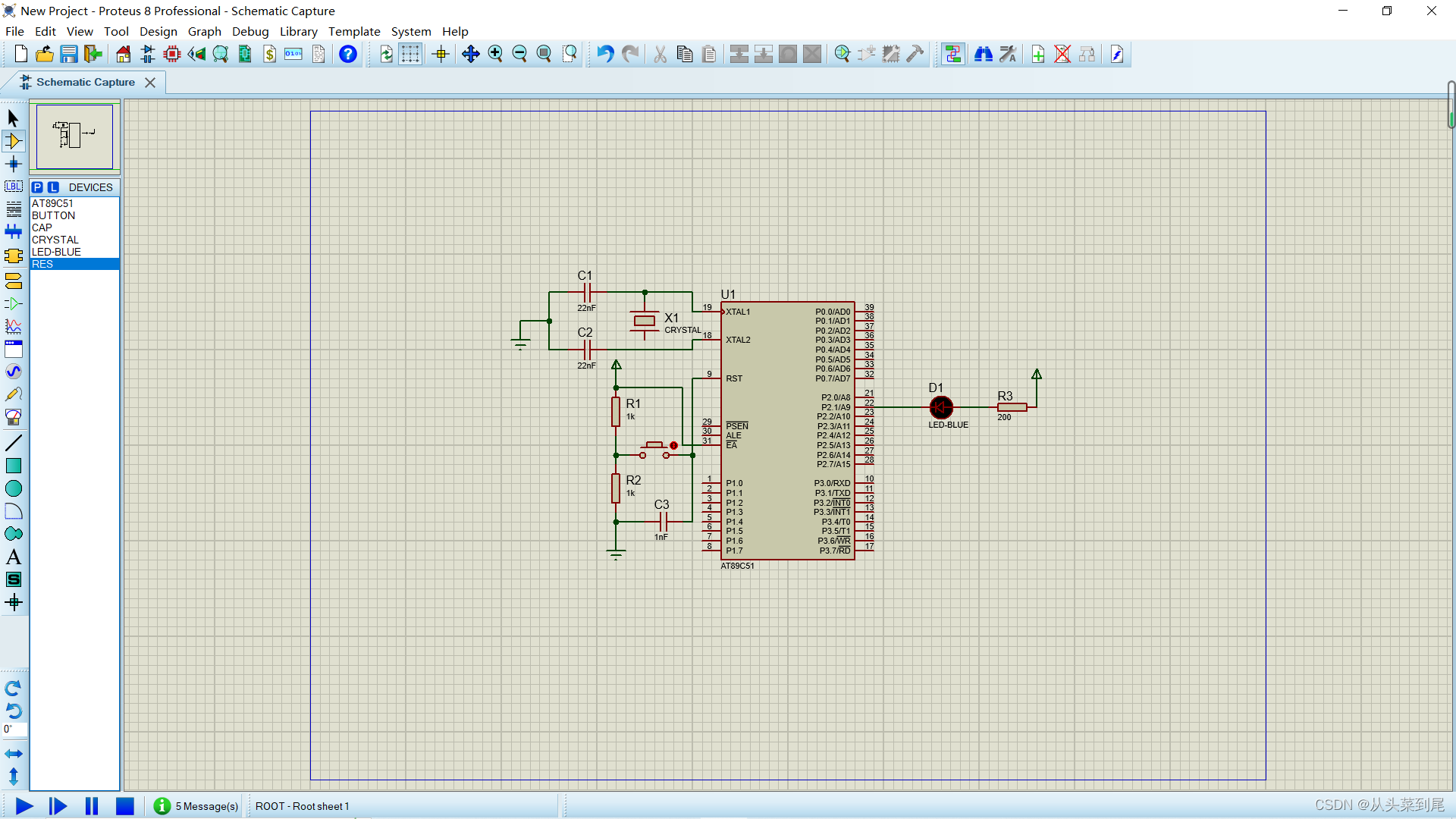Open the 5 Message(s) log
This screenshot has width=1456, height=819.
coord(196,806)
